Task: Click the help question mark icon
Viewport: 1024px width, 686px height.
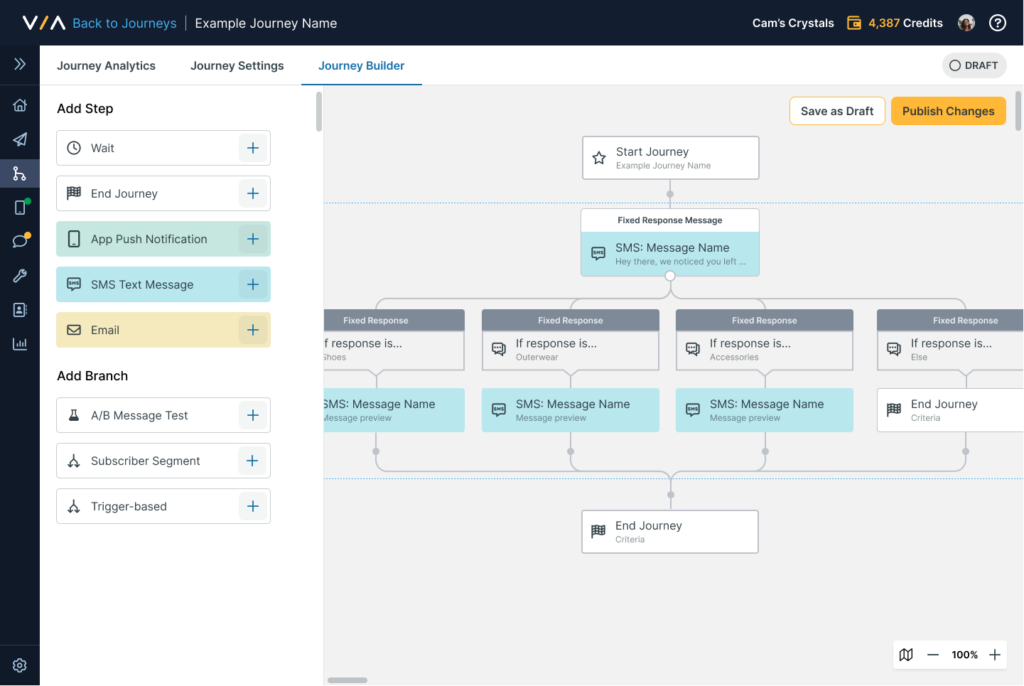Action: 997,23
